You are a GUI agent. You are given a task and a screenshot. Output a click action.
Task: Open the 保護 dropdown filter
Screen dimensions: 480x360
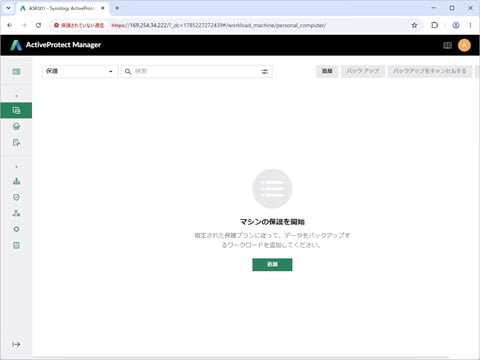click(x=80, y=71)
